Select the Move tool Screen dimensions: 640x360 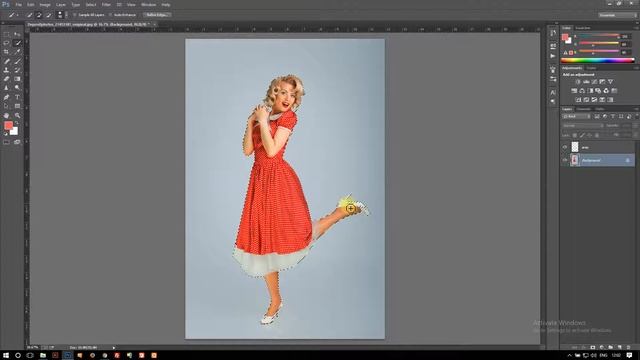(x=17, y=34)
